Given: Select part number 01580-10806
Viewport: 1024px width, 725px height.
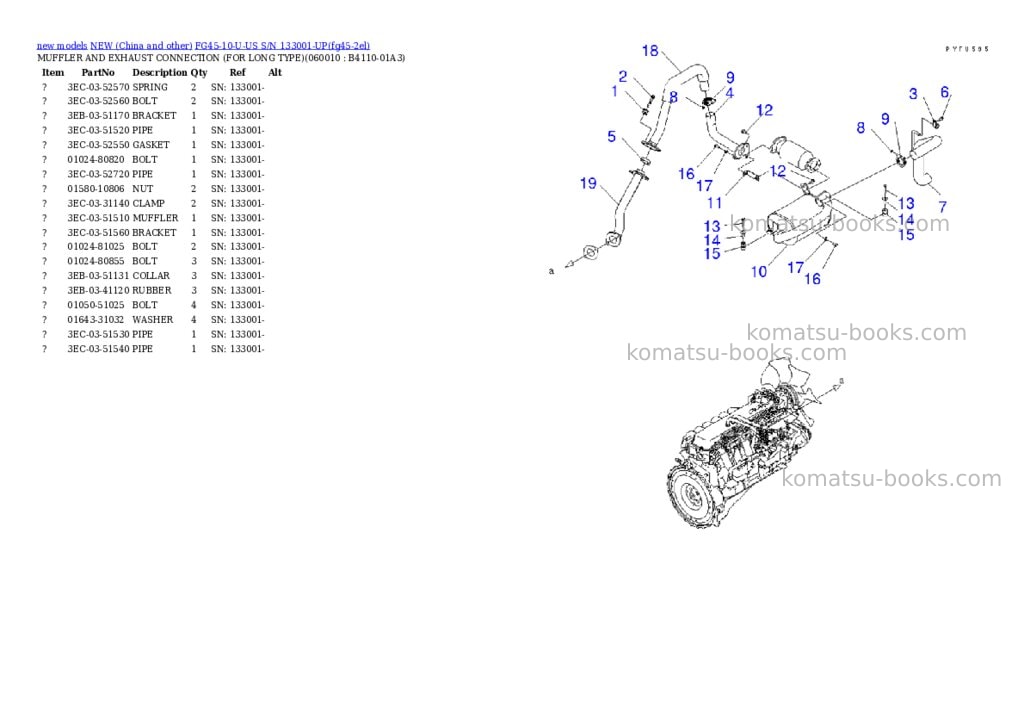Looking at the screenshot, I should (96, 189).
